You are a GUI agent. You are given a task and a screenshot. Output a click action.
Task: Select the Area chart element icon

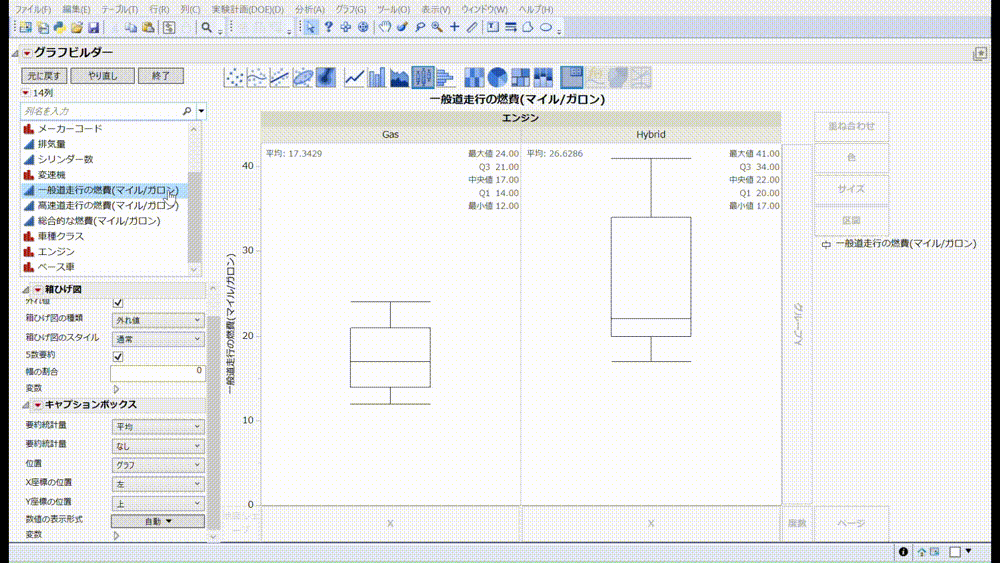click(x=400, y=78)
